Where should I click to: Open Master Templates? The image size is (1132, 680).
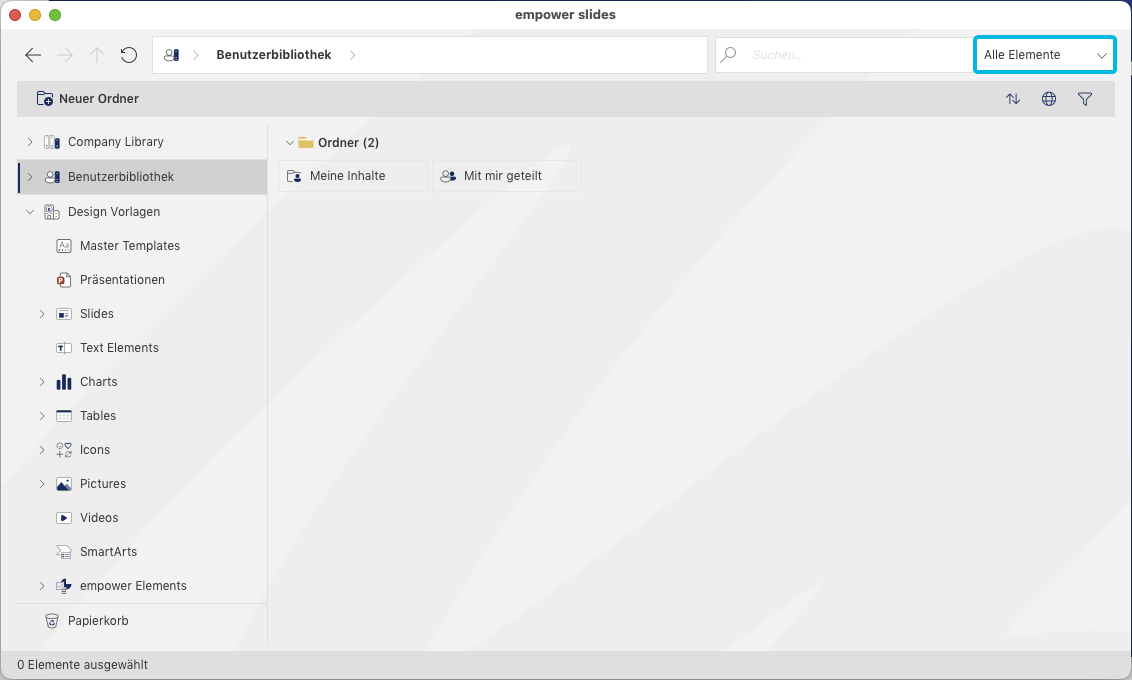pyautogui.click(x=130, y=246)
